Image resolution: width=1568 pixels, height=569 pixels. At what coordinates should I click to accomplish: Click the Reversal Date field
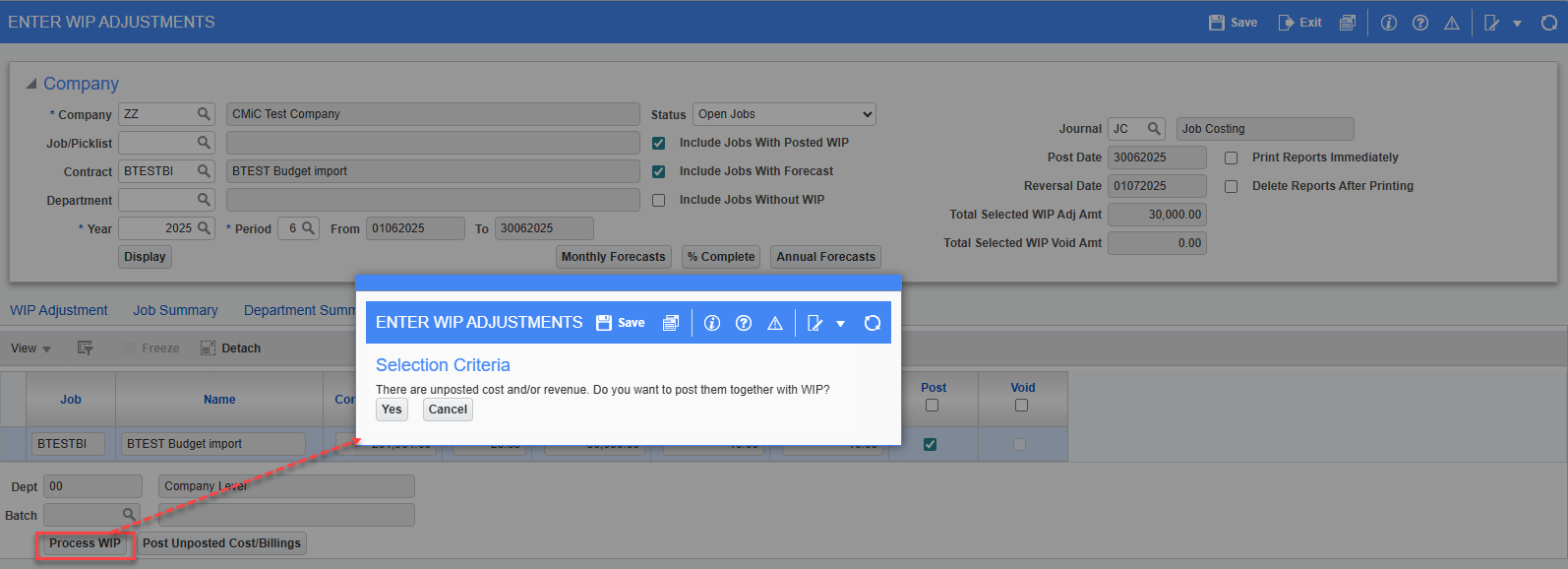point(1157,186)
